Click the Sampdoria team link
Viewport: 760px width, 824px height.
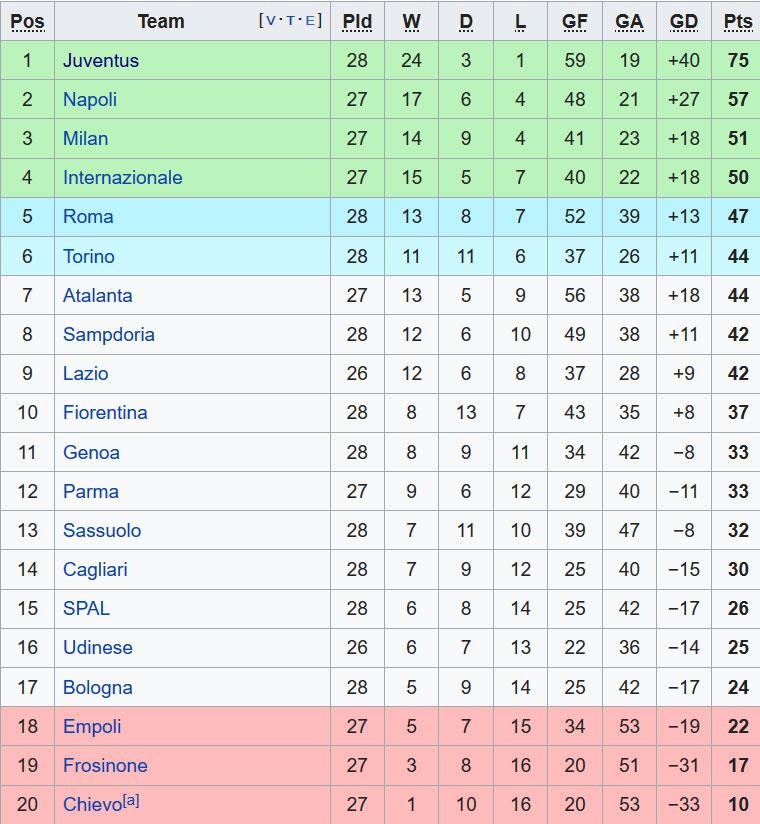point(108,334)
